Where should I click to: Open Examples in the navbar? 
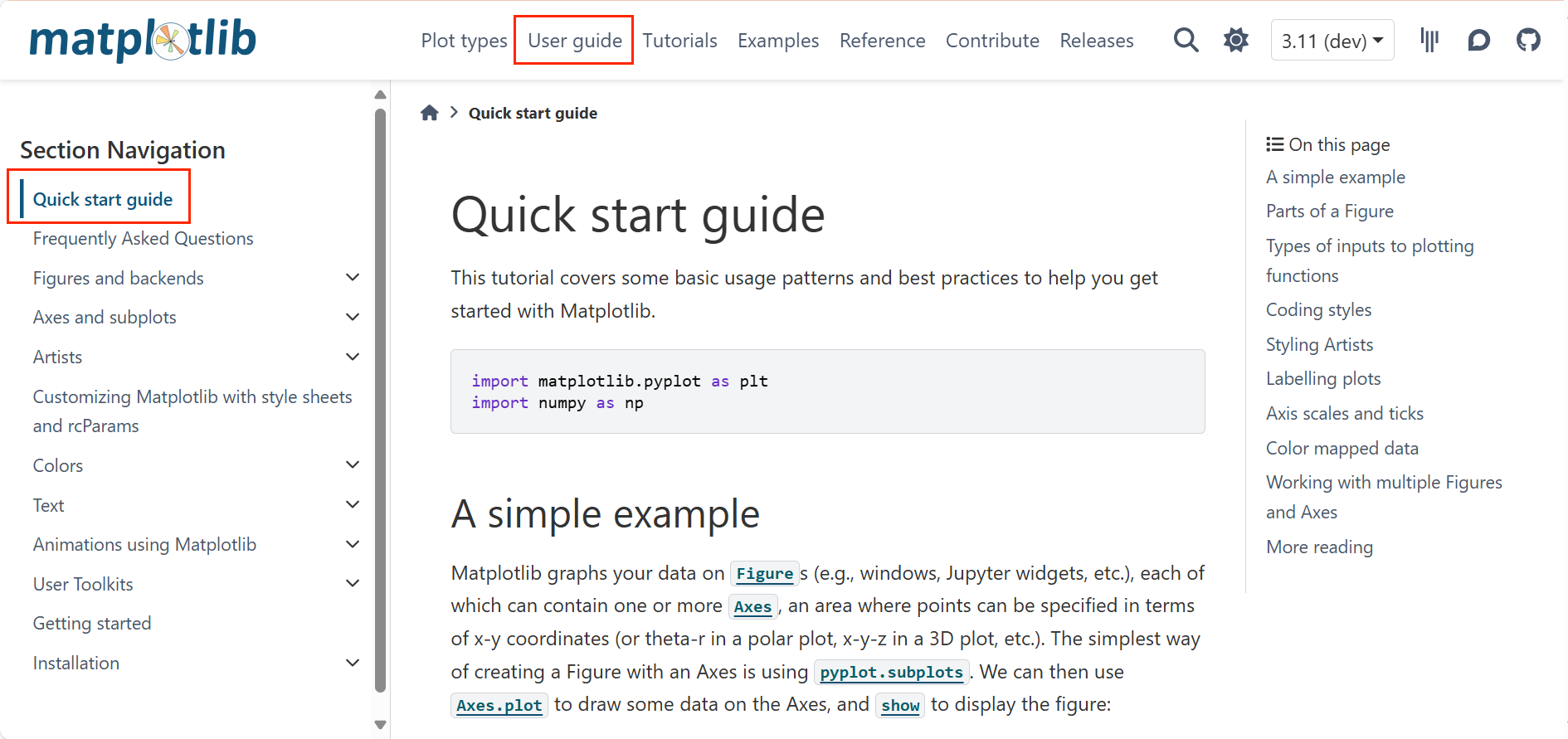pyautogui.click(x=778, y=41)
